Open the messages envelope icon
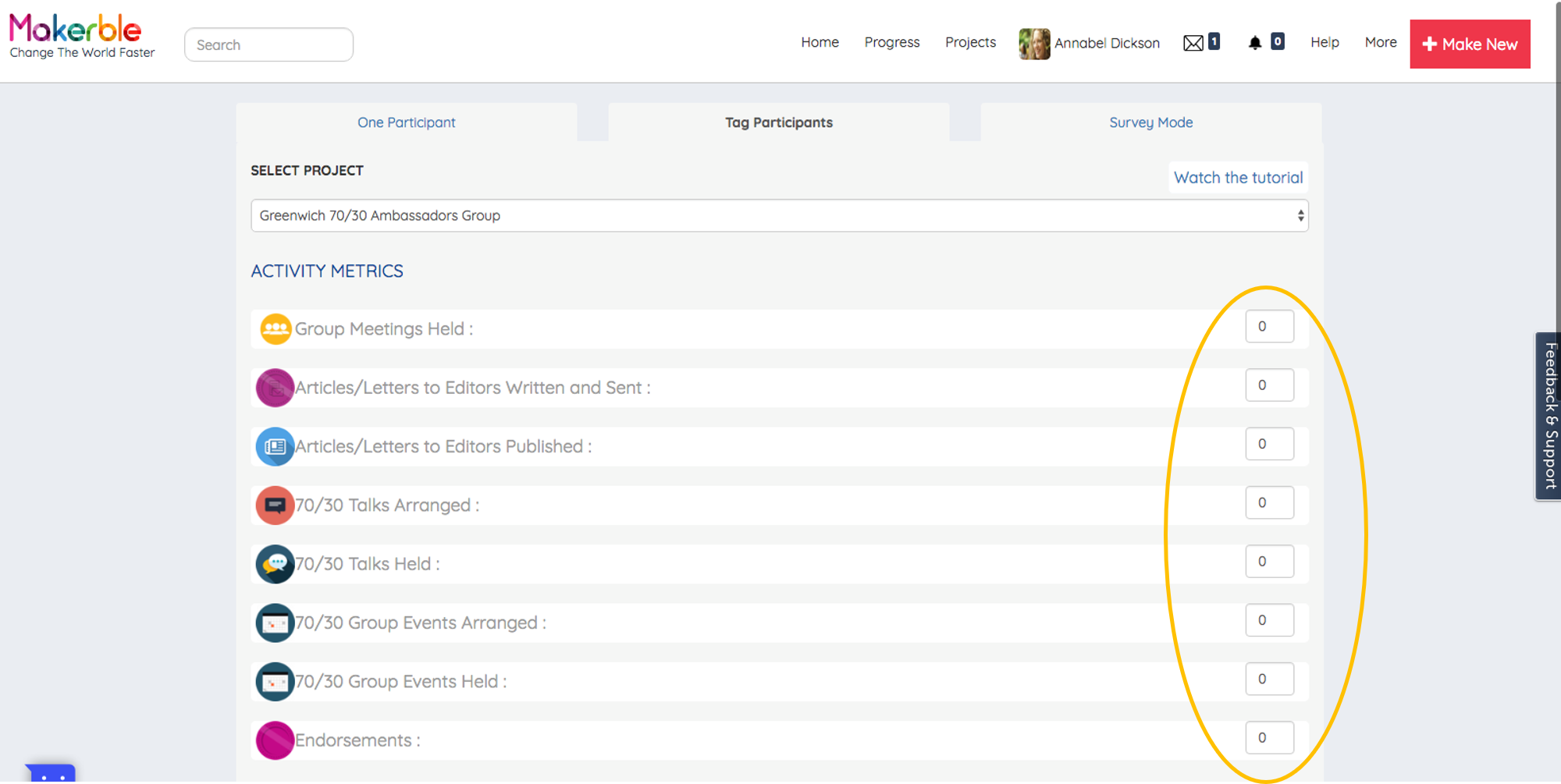Image resolution: width=1561 pixels, height=784 pixels. coord(1193,43)
